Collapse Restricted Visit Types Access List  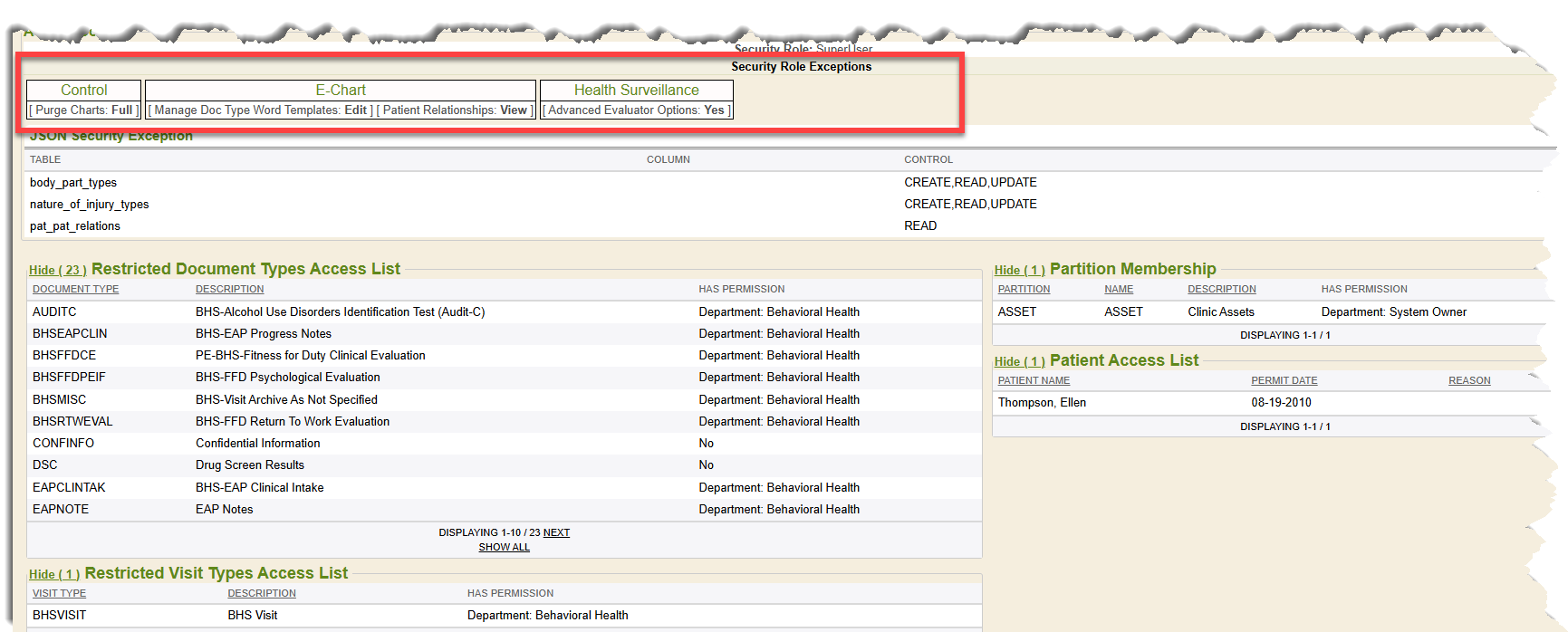coord(54,574)
